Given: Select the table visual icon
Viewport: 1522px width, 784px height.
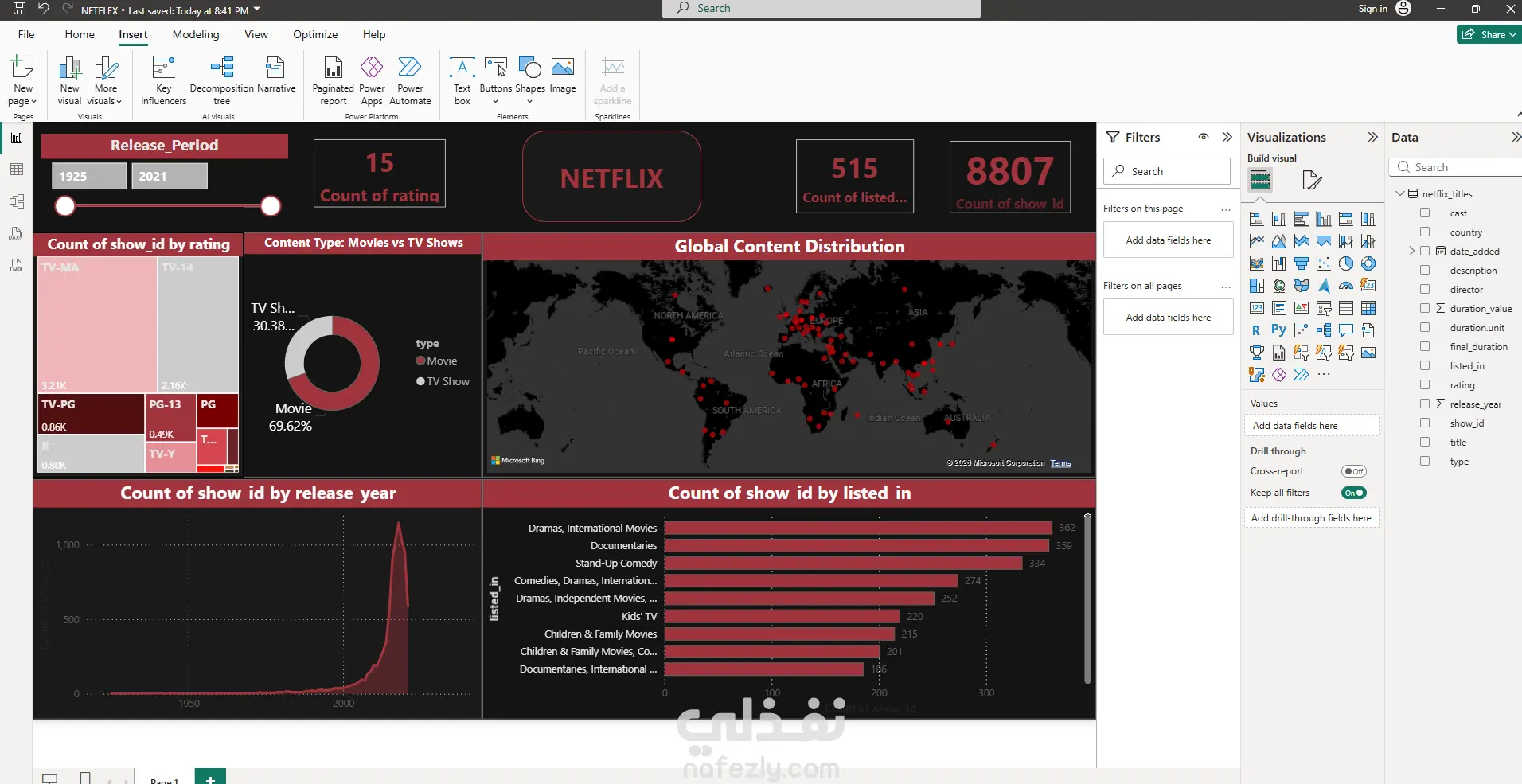Looking at the screenshot, I should 1346,308.
